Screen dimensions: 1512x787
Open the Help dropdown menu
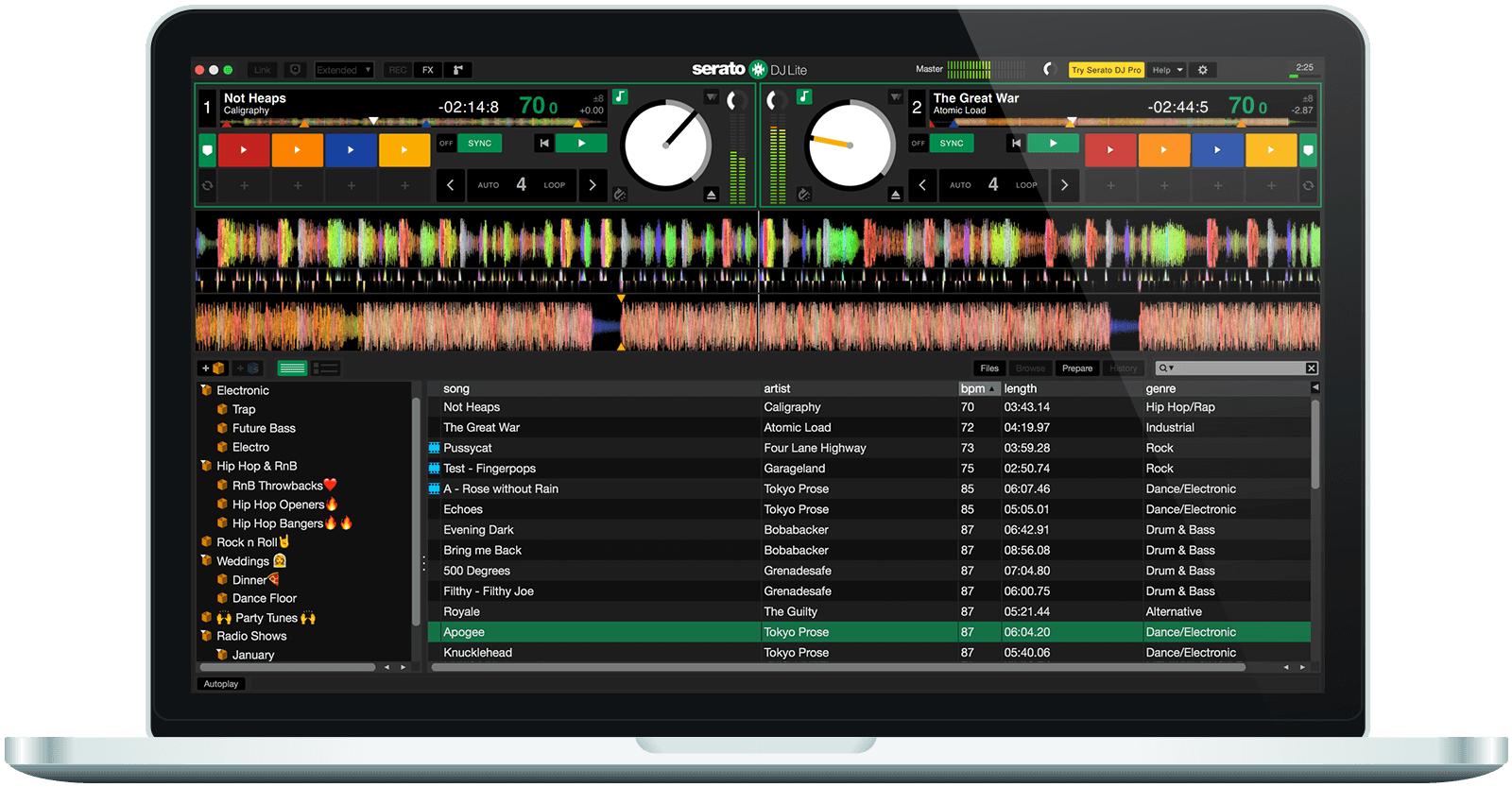(1167, 70)
